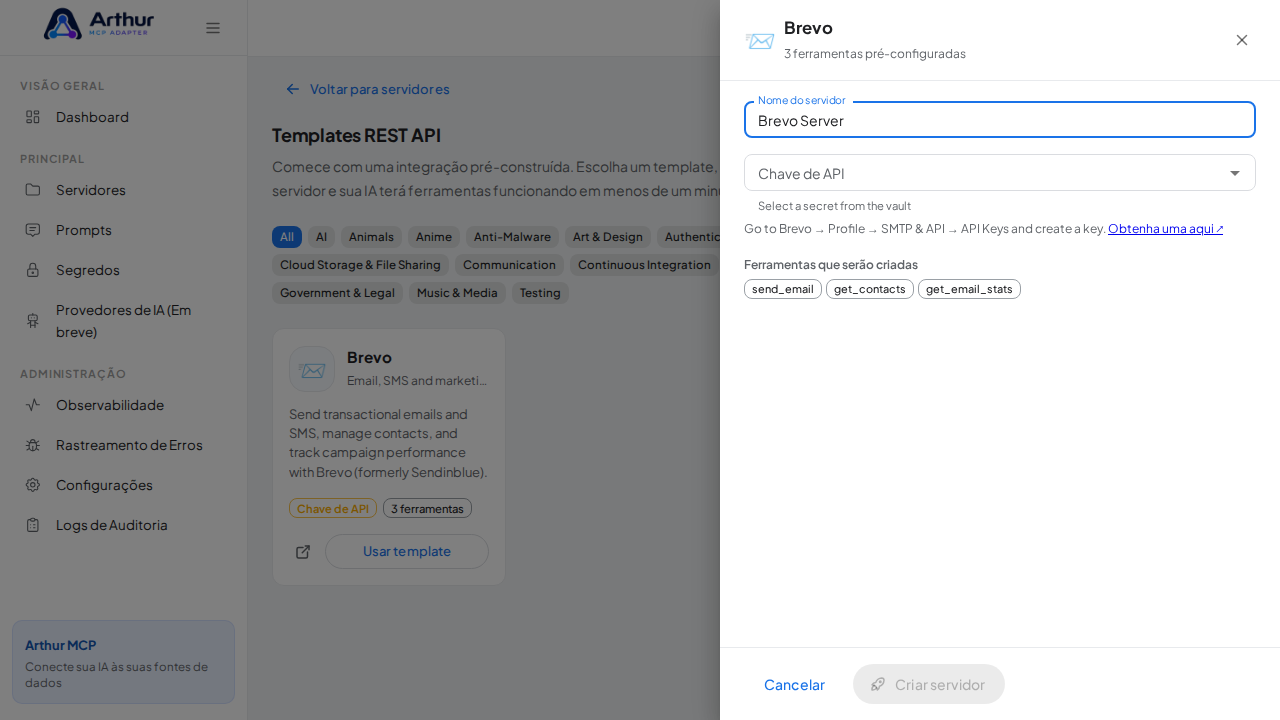
Task: Toggle the sidebar hamburger menu icon
Action: click(x=213, y=28)
